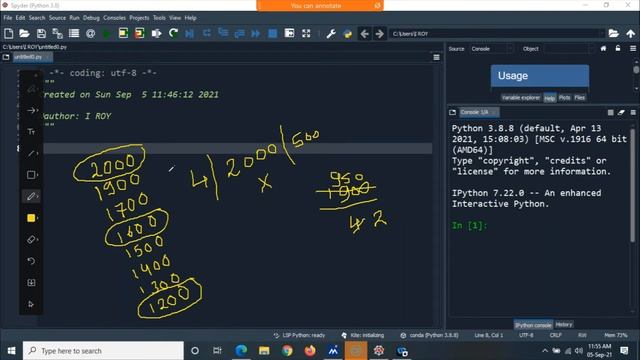Open Debug menu

tap(91, 18)
